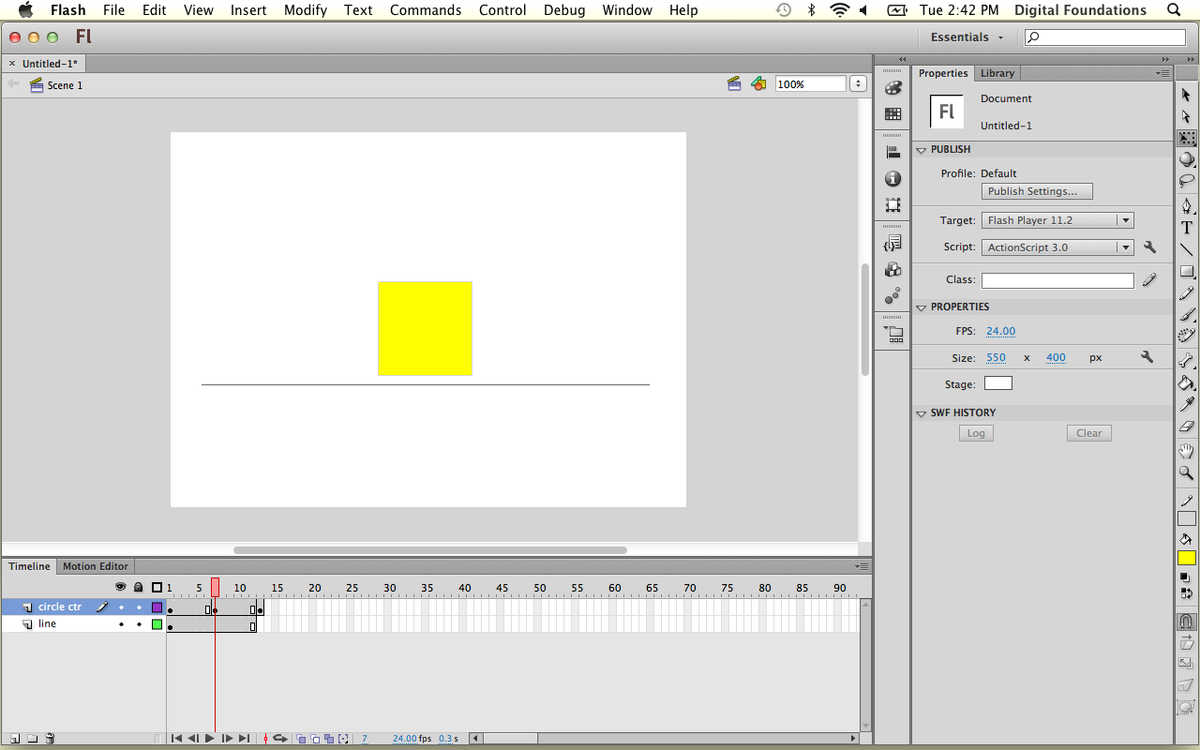This screenshot has width=1200, height=750.
Task: Toggle outline view for line layer
Action: click(x=156, y=625)
